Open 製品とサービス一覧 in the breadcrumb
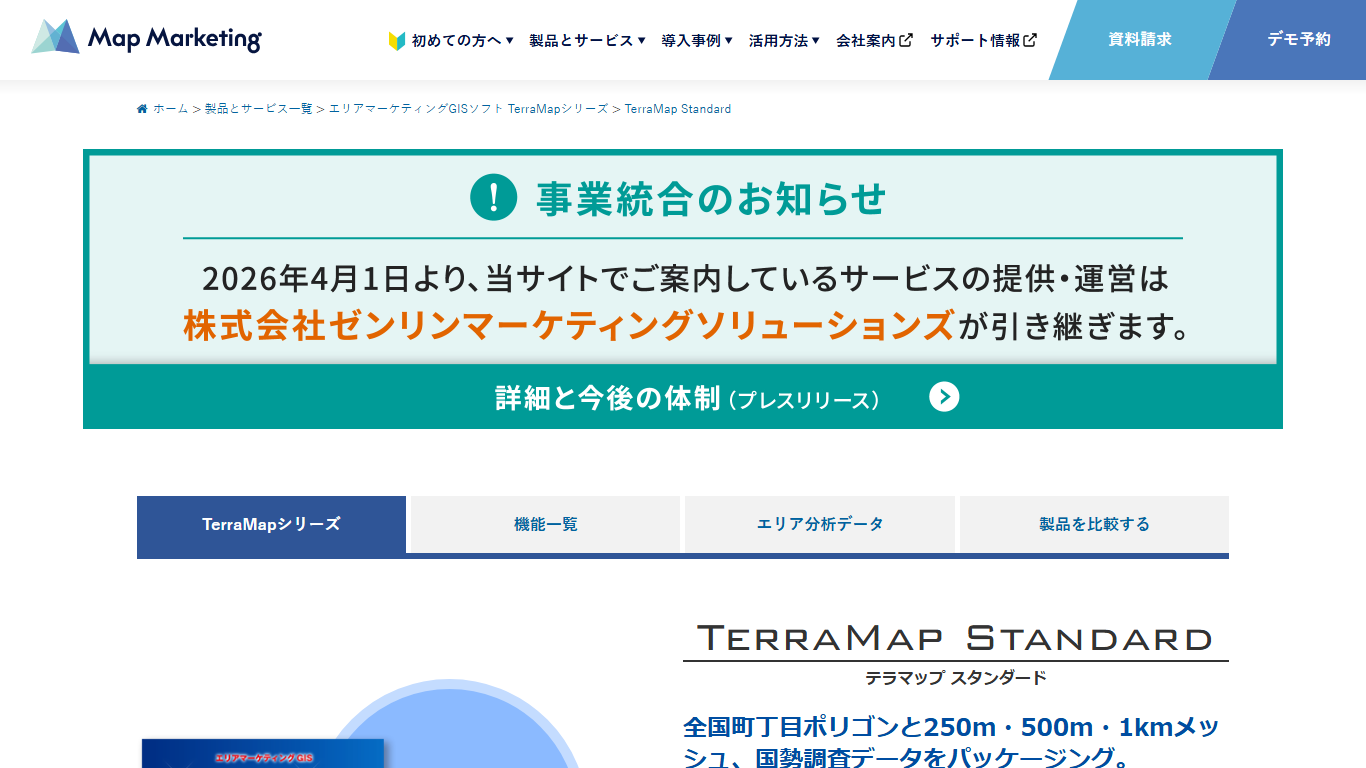Viewport: 1366px width, 768px height. (258, 109)
